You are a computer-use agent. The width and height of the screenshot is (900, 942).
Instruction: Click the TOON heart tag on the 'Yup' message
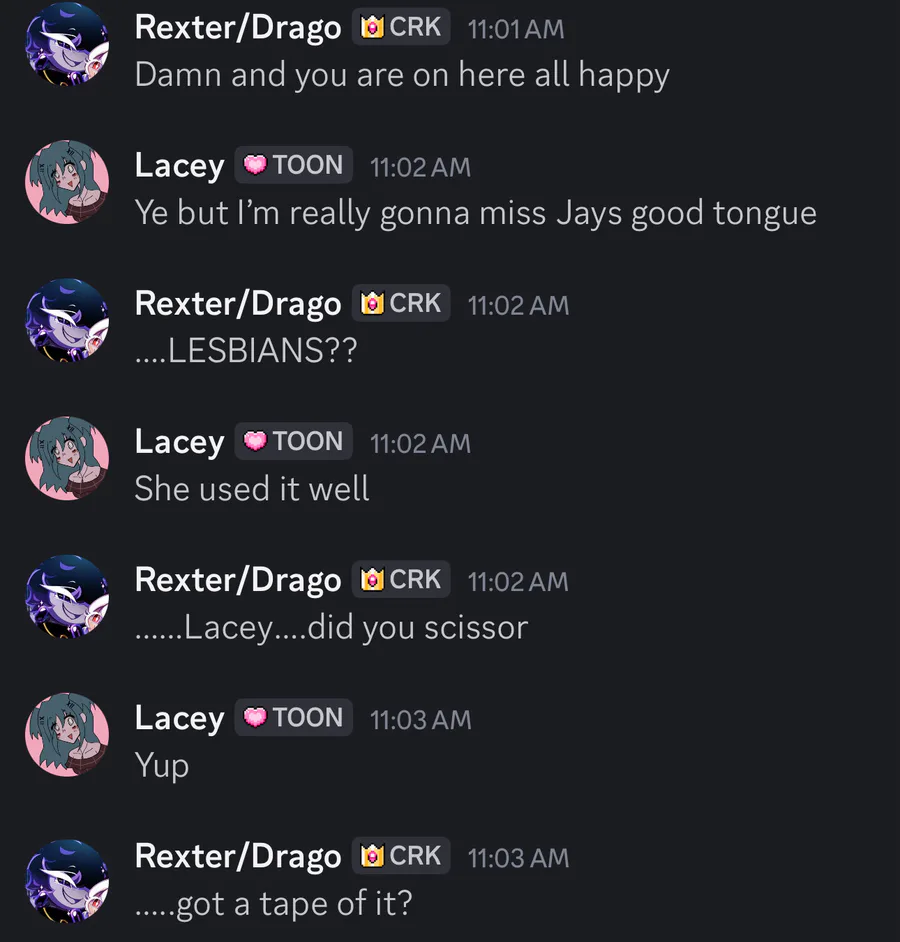293,717
